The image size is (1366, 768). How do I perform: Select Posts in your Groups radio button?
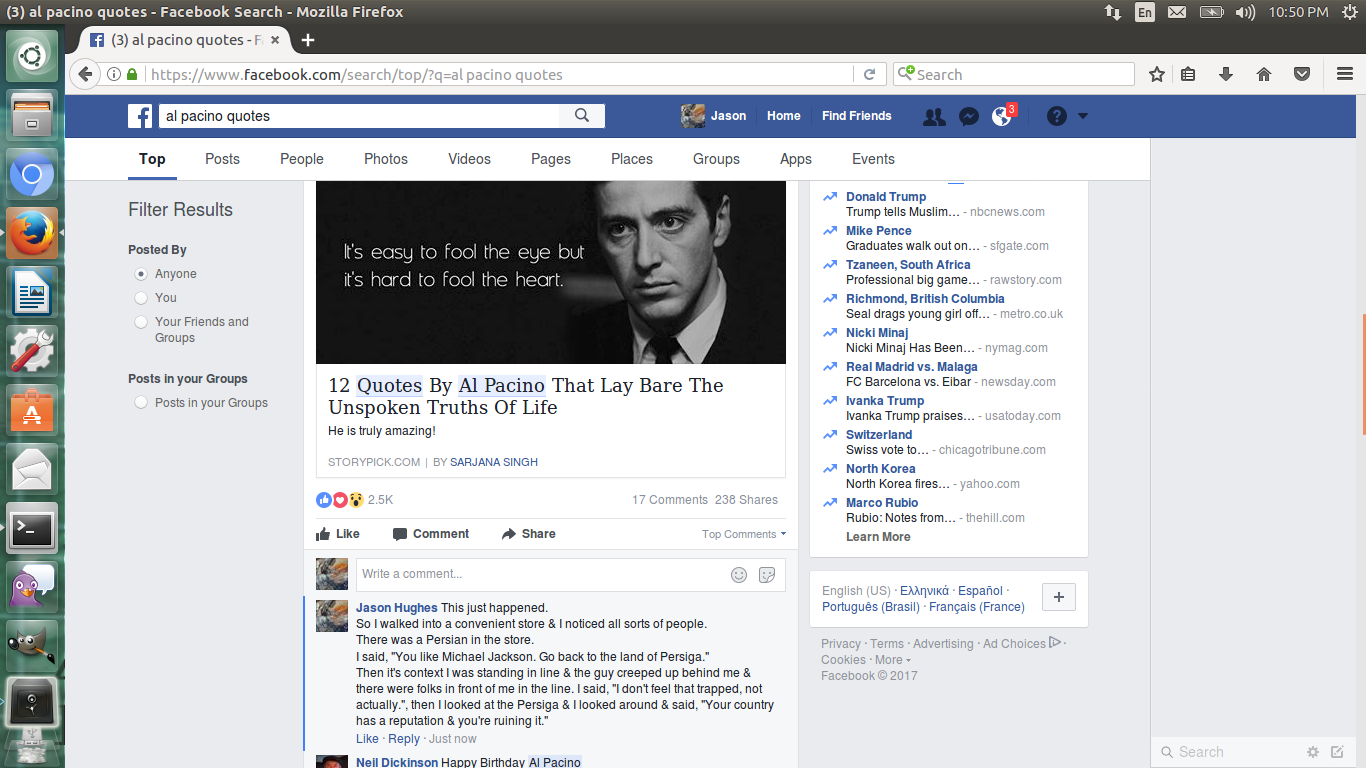pyautogui.click(x=141, y=403)
